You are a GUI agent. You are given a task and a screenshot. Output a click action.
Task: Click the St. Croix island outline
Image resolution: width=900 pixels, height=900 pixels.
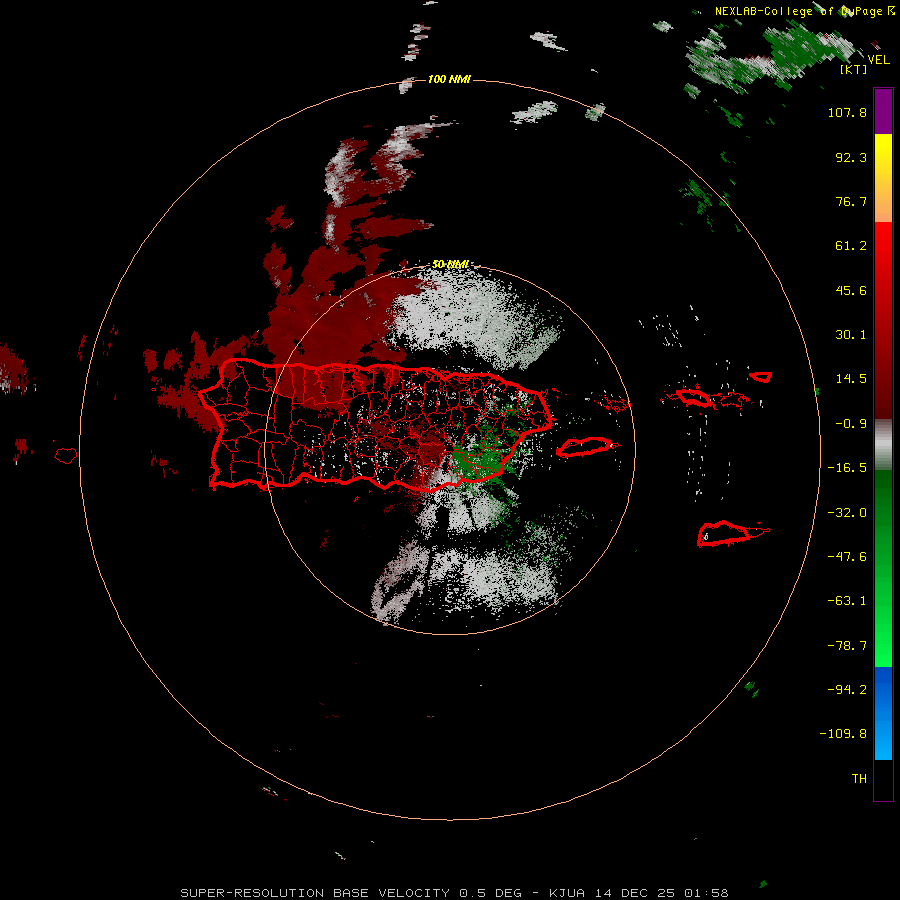click(x=724, y=534)
